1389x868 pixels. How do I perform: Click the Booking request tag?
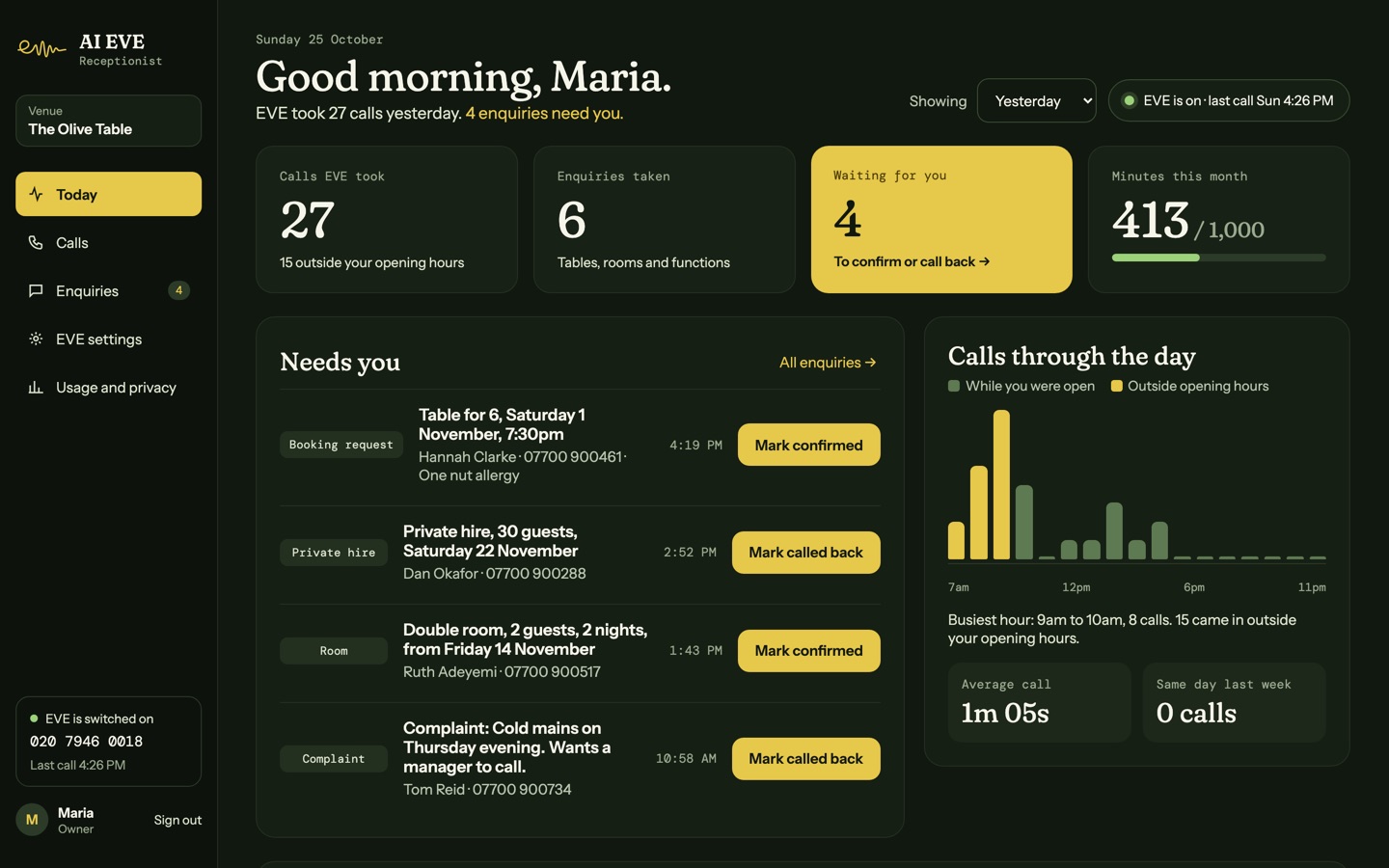click(x=341, y=445)
